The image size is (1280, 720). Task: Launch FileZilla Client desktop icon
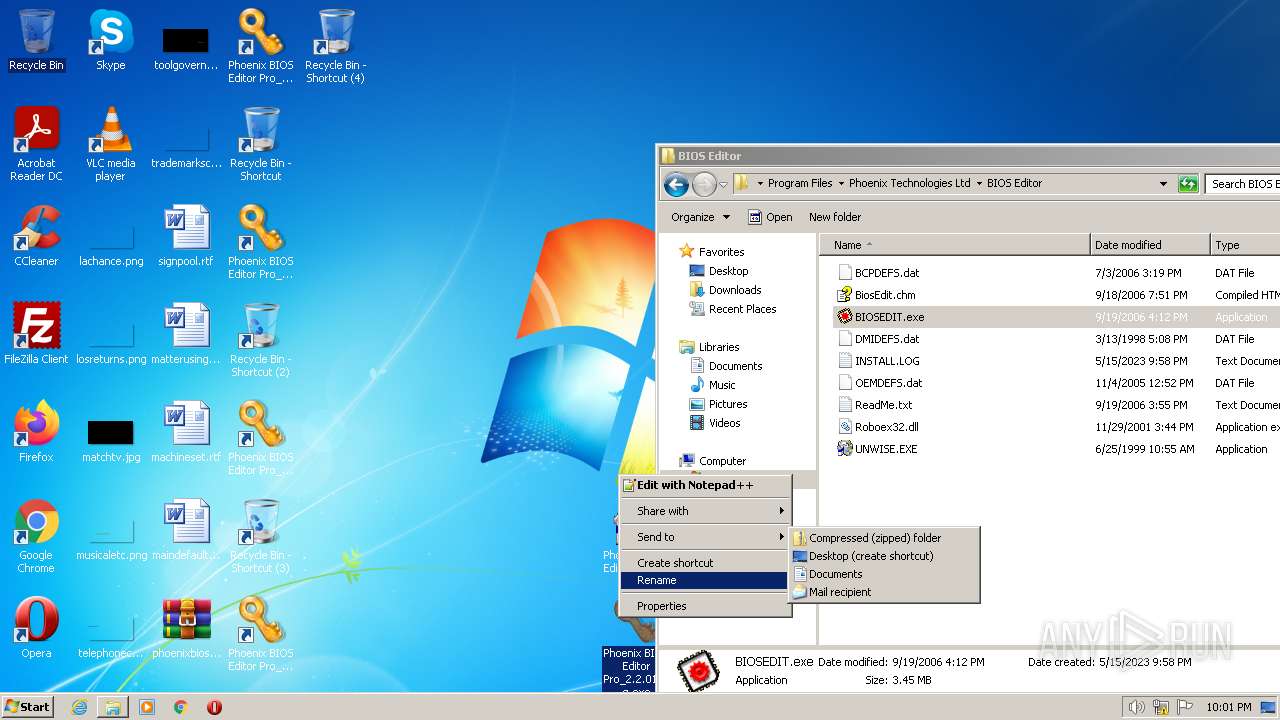pyautogui.click(x=36, y=334)
